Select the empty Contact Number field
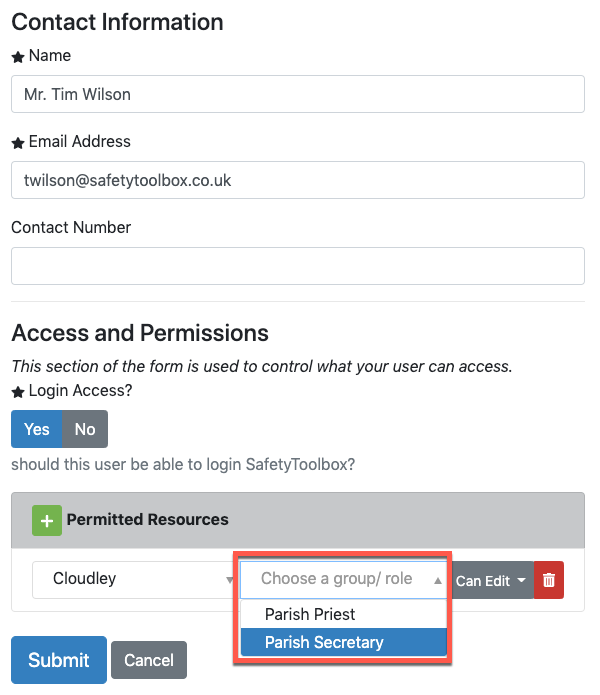Viewport: 600px width, 695px height. [x=298, y=267]
